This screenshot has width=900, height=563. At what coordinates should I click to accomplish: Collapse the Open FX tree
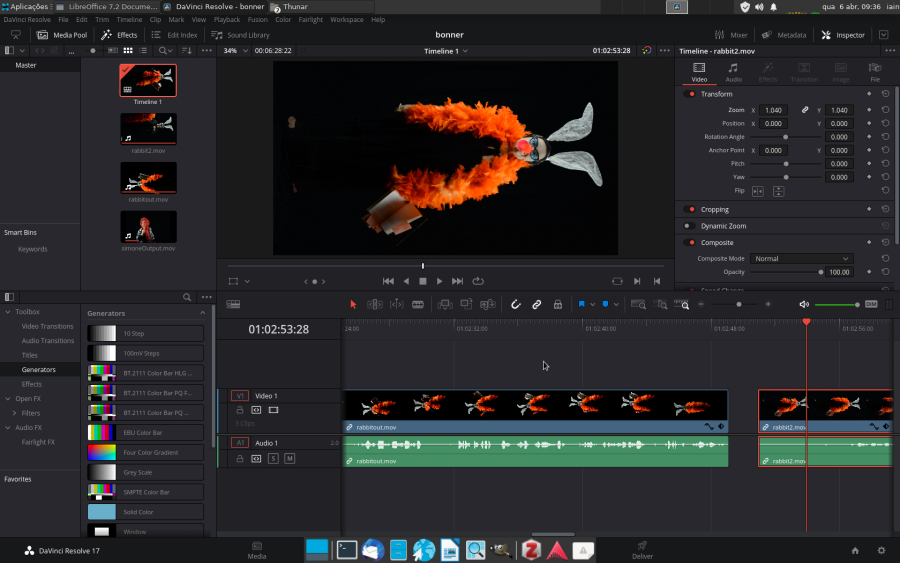pos(8,398)
